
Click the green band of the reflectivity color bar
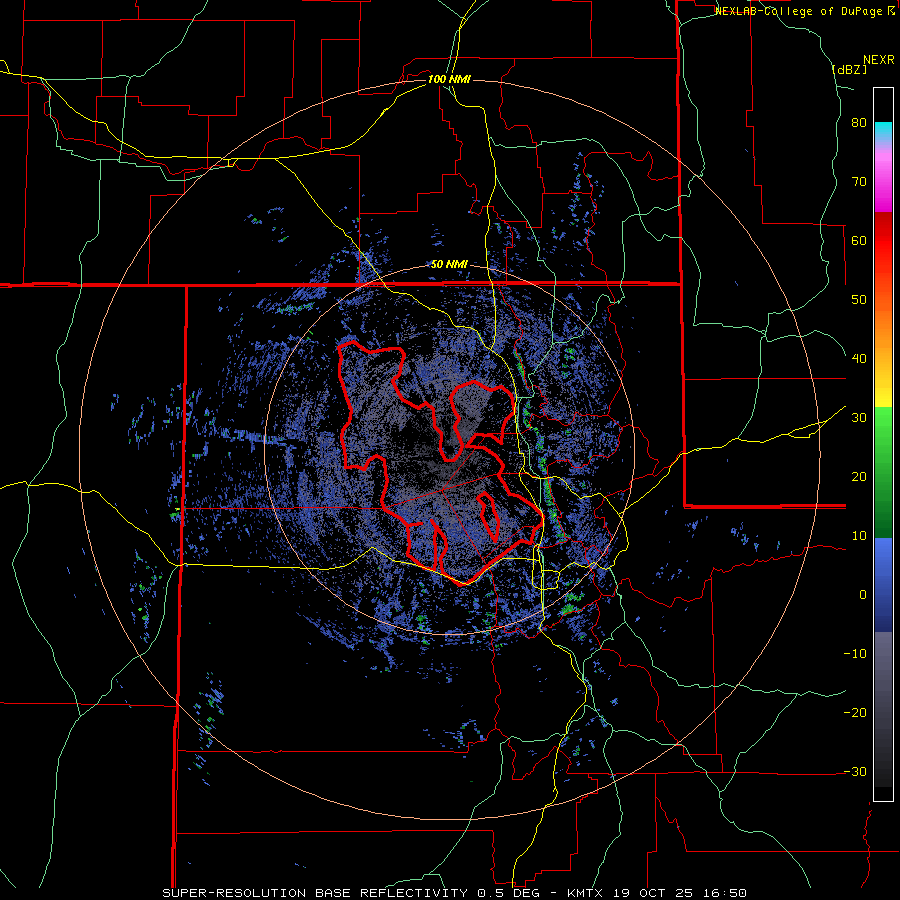pos(883,472)
